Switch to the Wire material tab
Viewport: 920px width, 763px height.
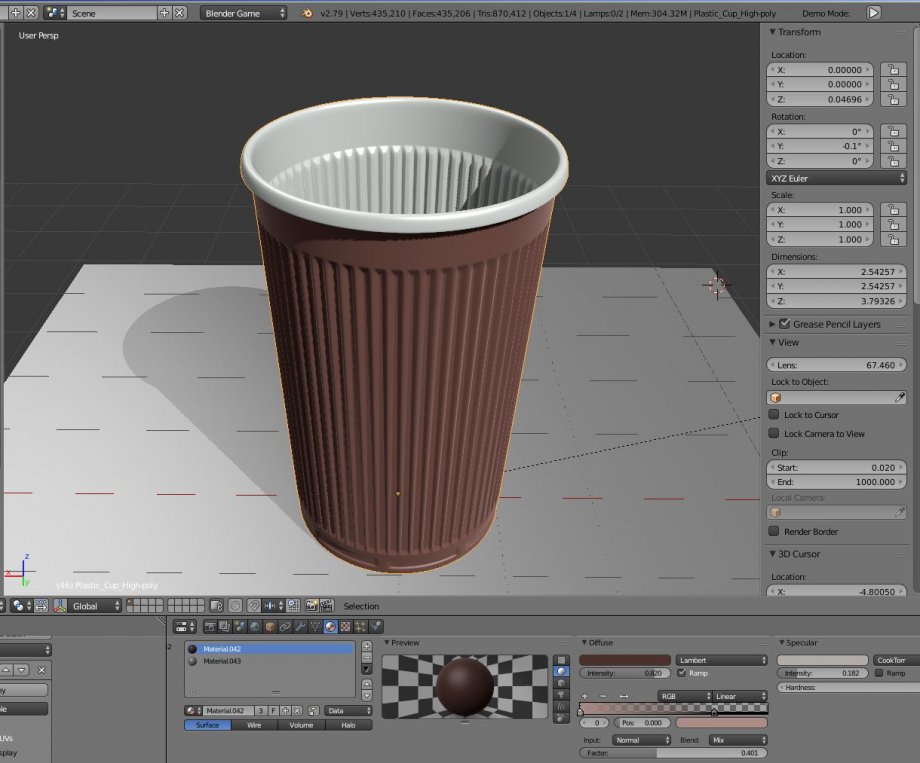252,724
